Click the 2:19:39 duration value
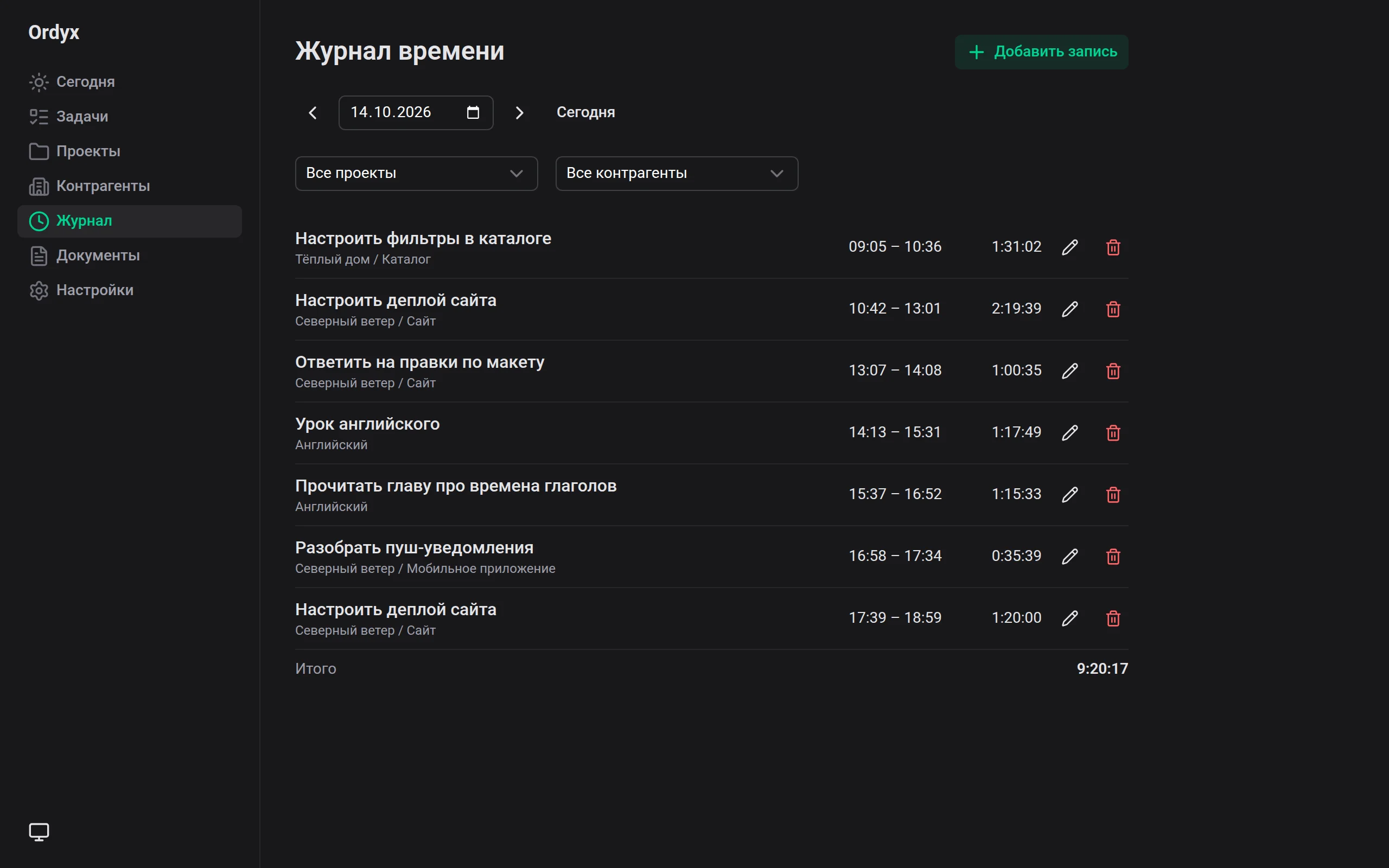Image resolution: width=1389 pixels, height=868 pixels. (x=1016, y=309)
